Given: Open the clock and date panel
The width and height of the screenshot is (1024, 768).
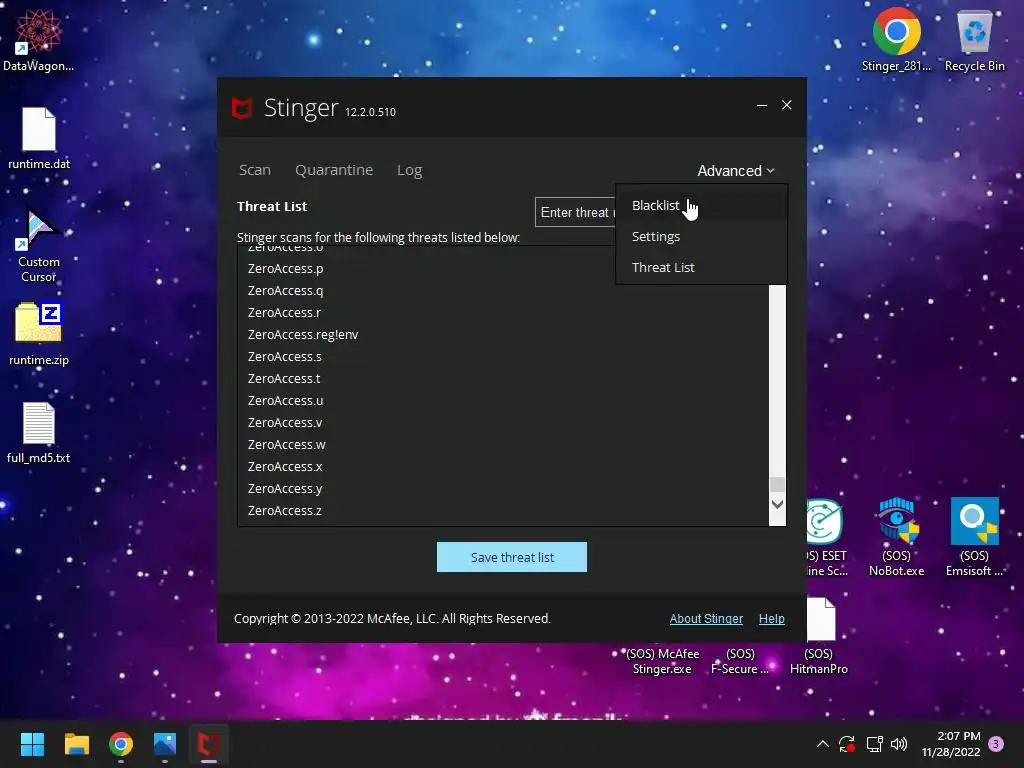Looking at the screenshot, I should (952, 744).
